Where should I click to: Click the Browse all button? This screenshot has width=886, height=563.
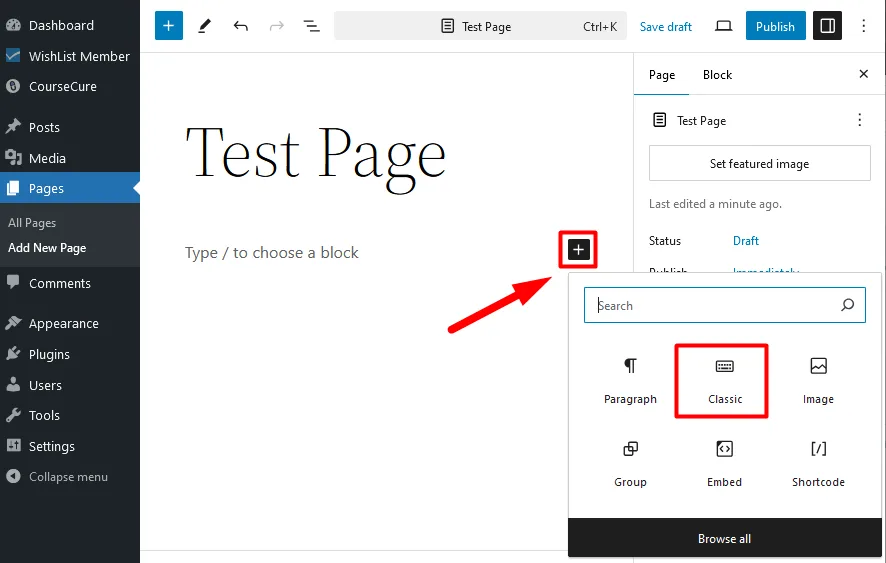pos(724,538)
